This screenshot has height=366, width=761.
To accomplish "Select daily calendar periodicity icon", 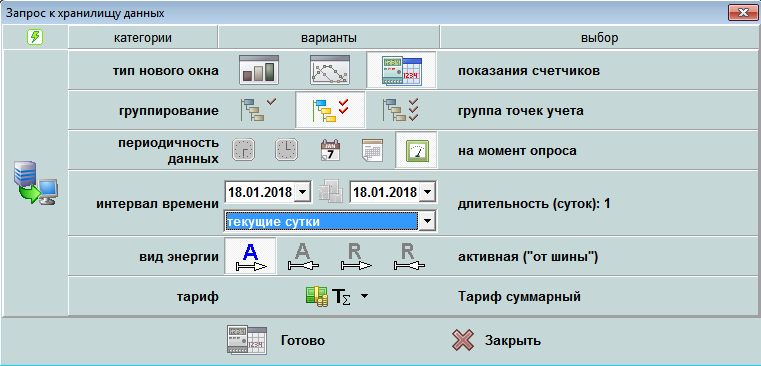I will 331,150.
